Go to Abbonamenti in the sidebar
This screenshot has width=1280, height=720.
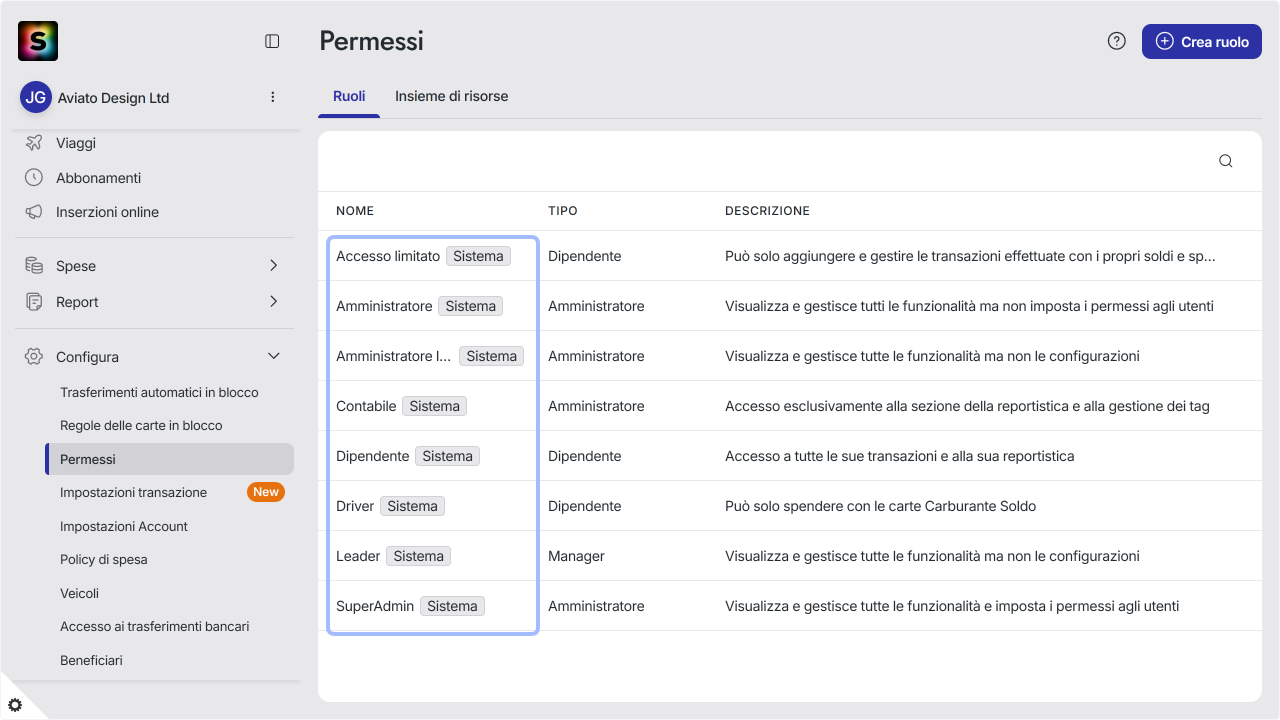tap(98, 178)
